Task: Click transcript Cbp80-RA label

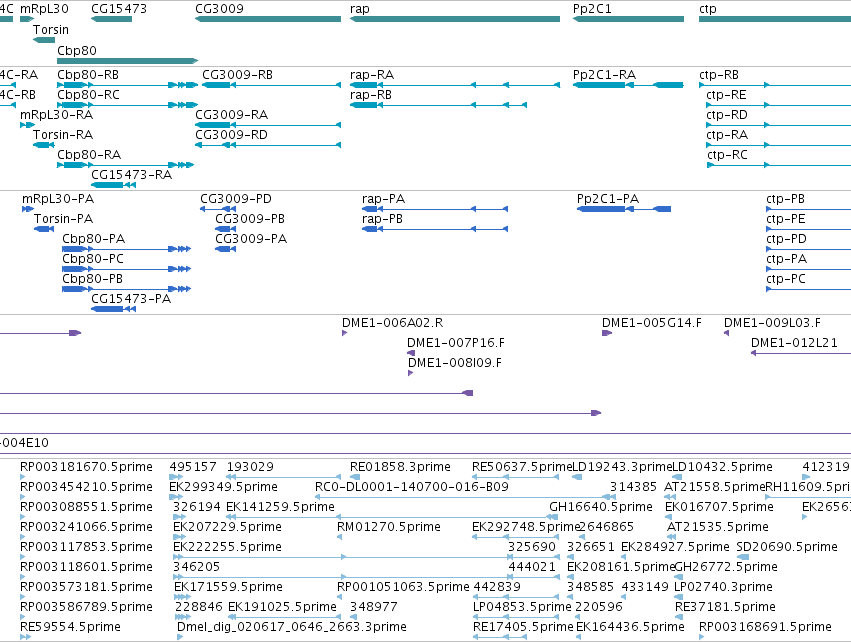Action: click(89, 155)
